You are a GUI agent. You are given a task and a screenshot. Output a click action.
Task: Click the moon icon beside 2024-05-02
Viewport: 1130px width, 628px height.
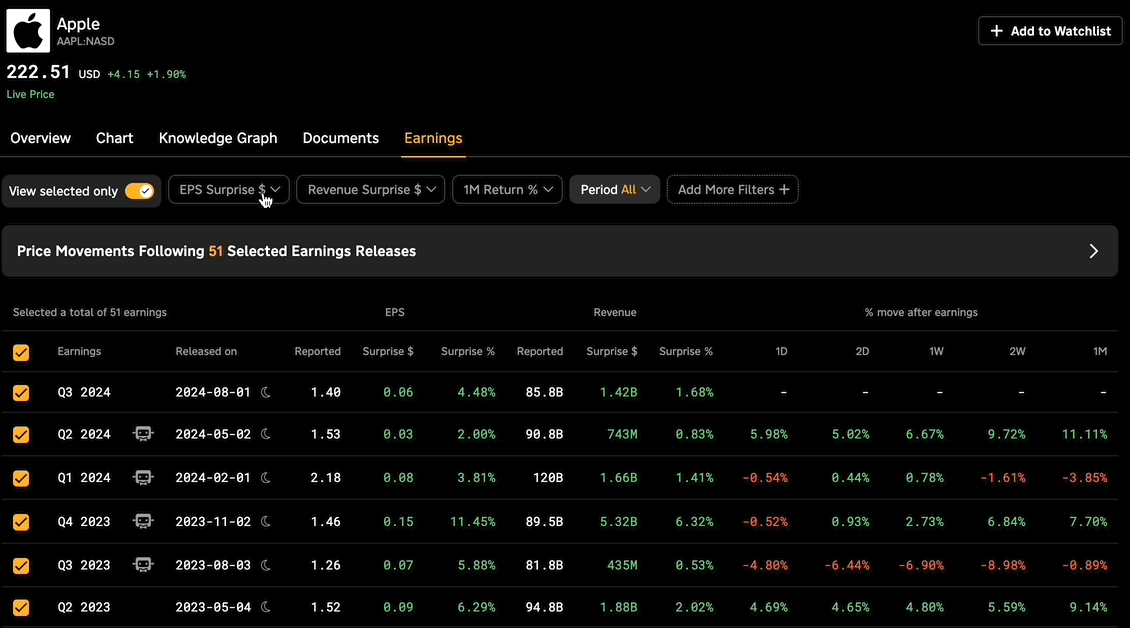pyautogui.click(x=266, y=434)
